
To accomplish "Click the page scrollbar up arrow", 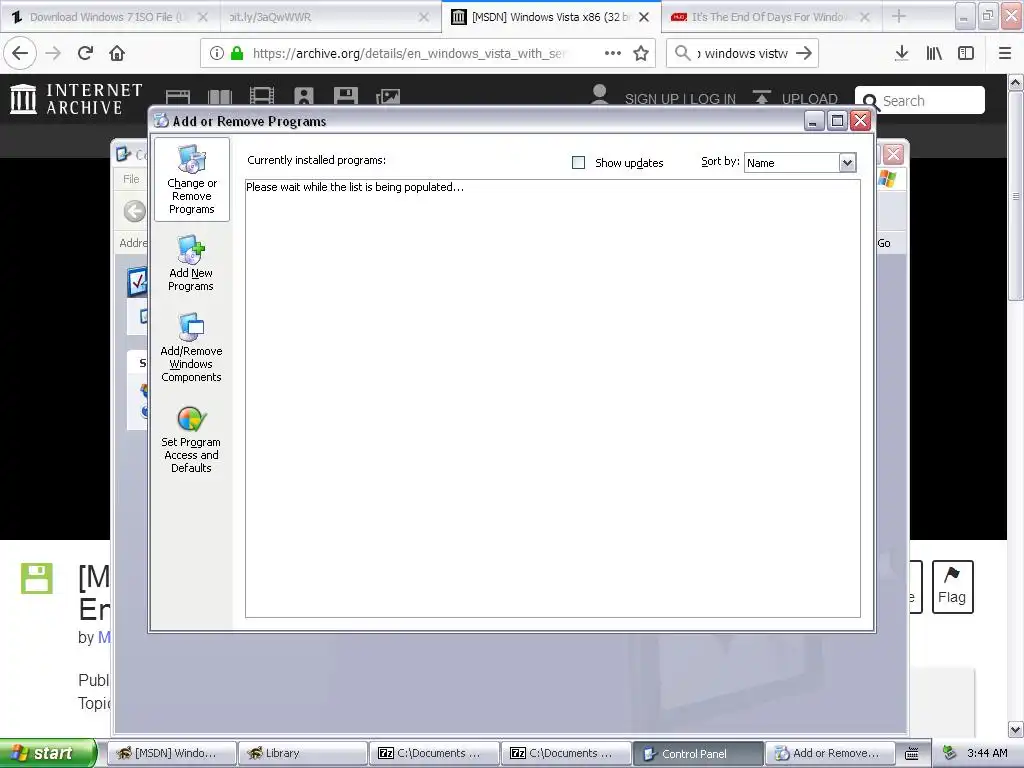I will pyautogui.click(x=1015, y=82).
